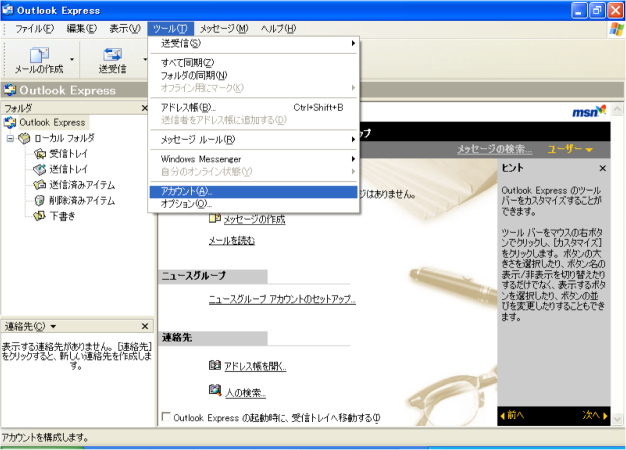Open dropdown arrow next to メールの作成
This screenshot has width=626, height=450.
(72, 59)
